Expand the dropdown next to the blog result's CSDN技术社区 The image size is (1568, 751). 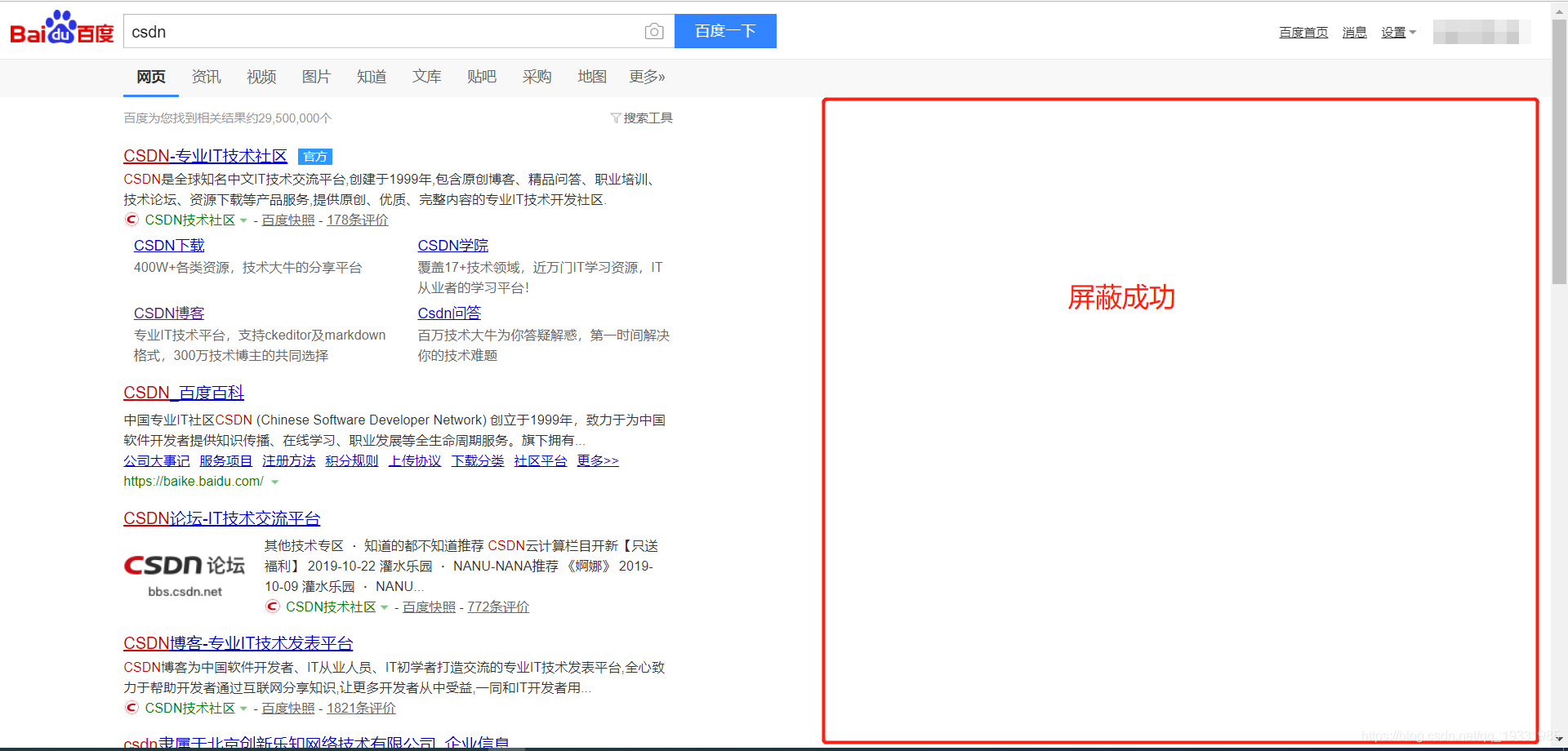pyautogui.click(x=243, y=709)
